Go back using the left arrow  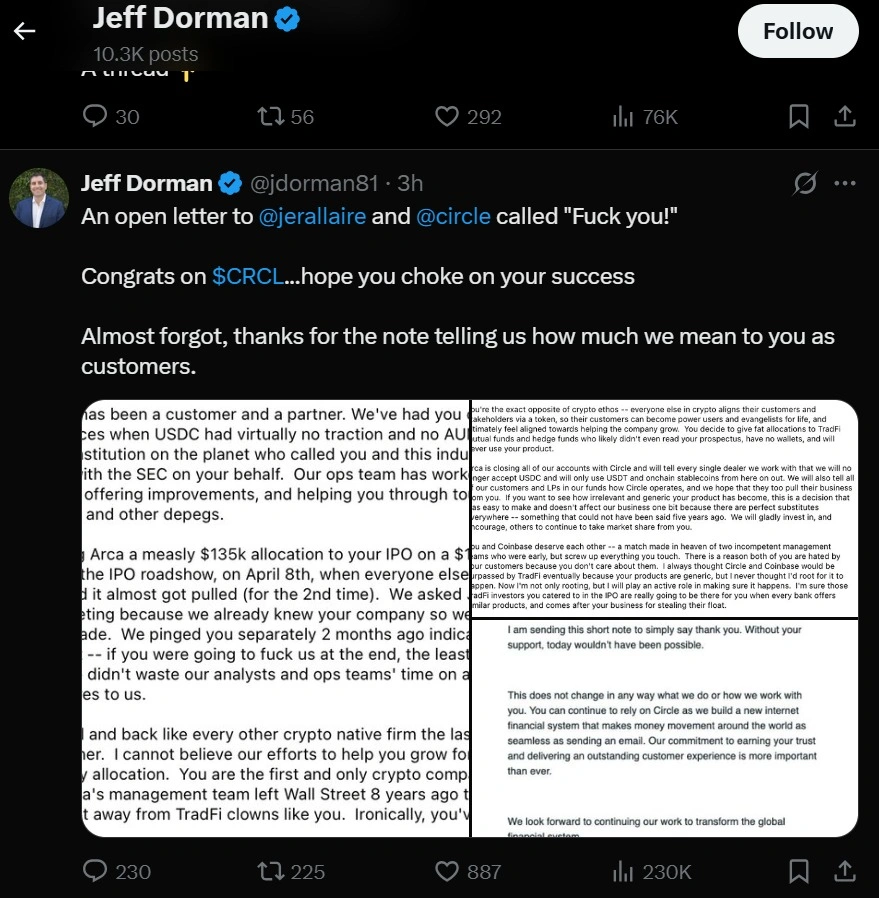click(x=24, y=31)
